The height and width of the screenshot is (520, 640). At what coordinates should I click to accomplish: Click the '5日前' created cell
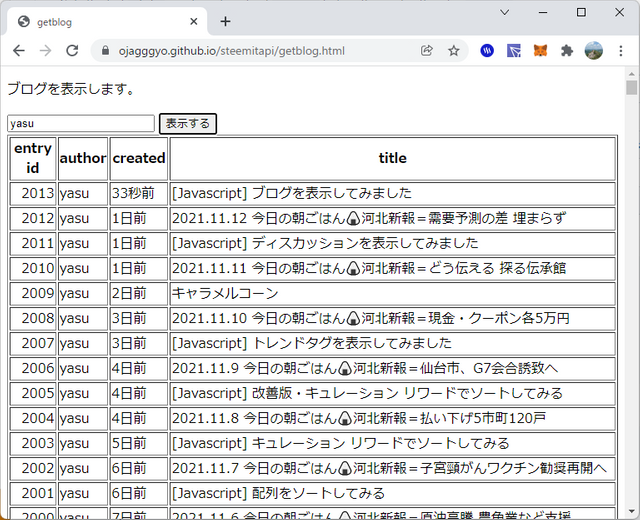139,443
